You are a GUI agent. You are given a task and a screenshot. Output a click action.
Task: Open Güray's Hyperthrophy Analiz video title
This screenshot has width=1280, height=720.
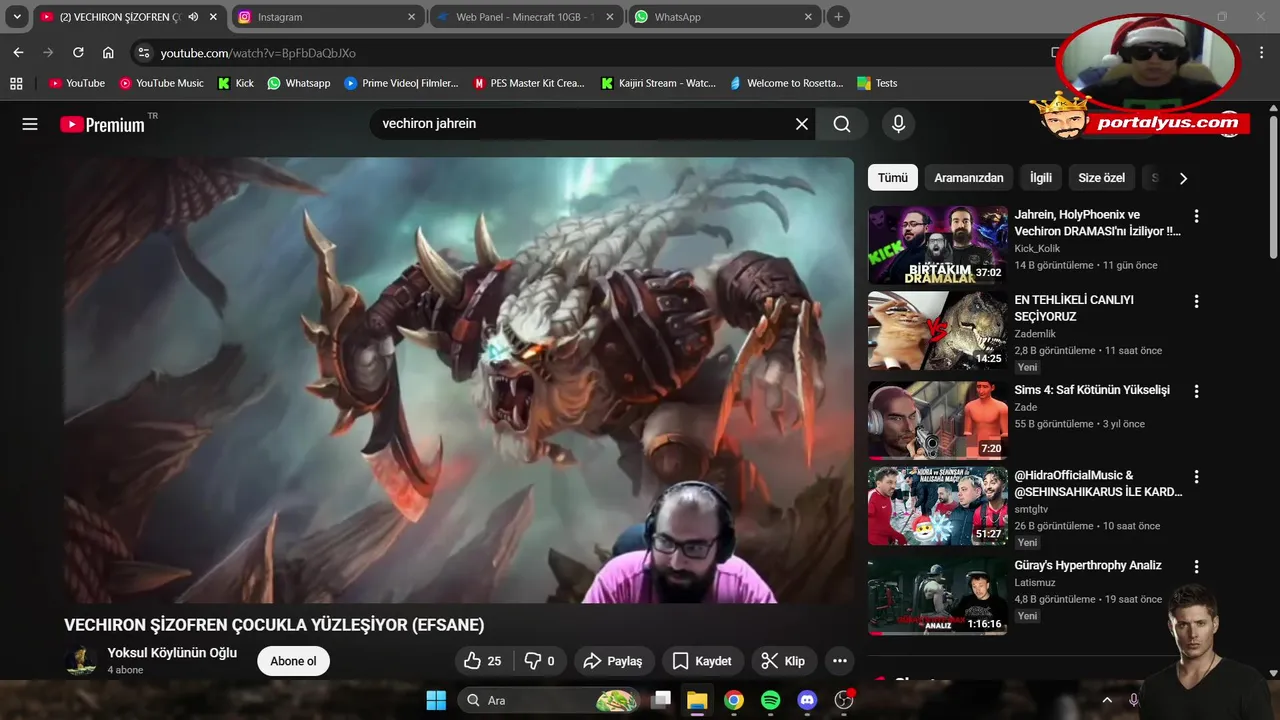pos(1088,565)
